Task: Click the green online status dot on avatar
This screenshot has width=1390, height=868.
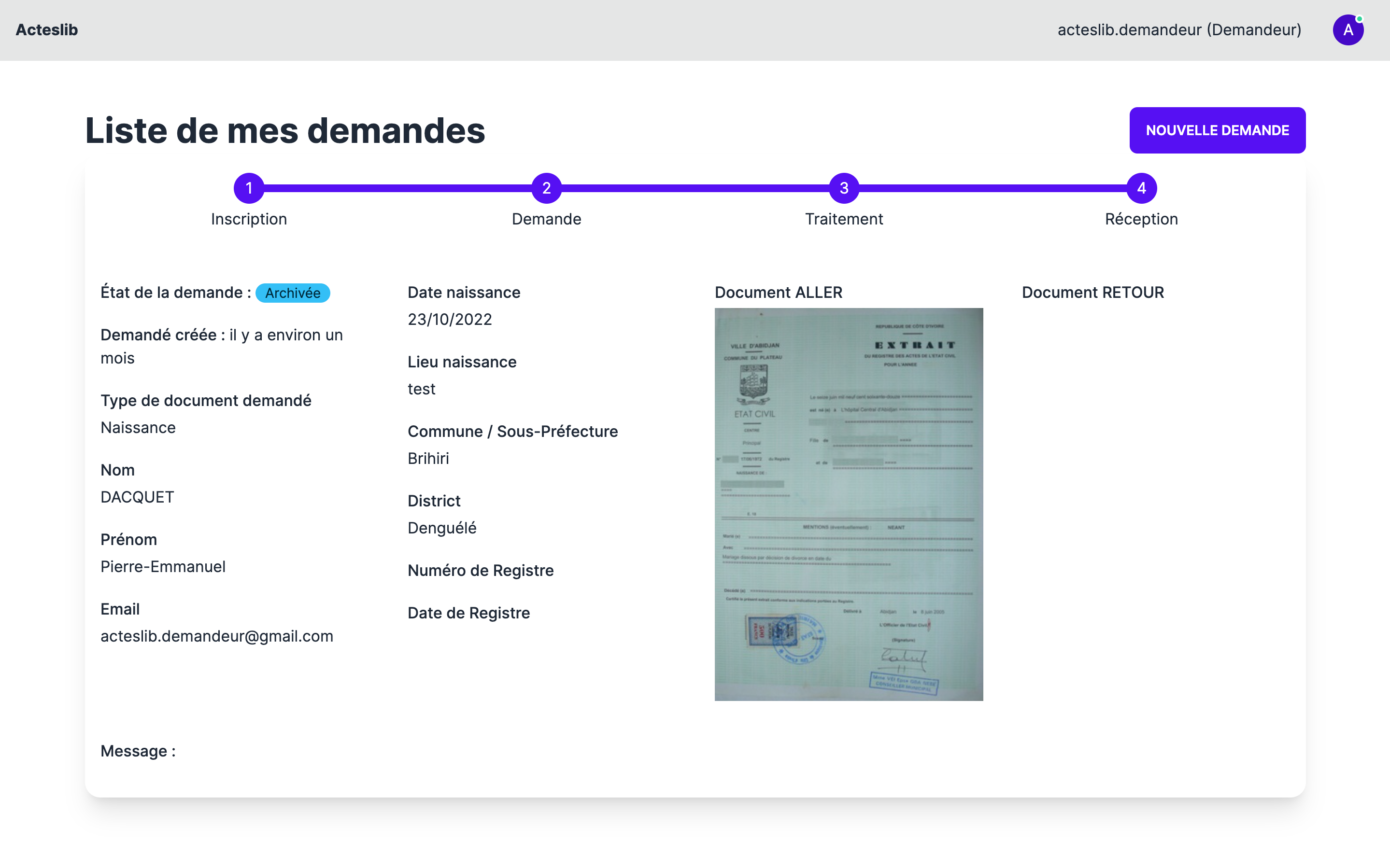Action: [x=1359, y=19]
